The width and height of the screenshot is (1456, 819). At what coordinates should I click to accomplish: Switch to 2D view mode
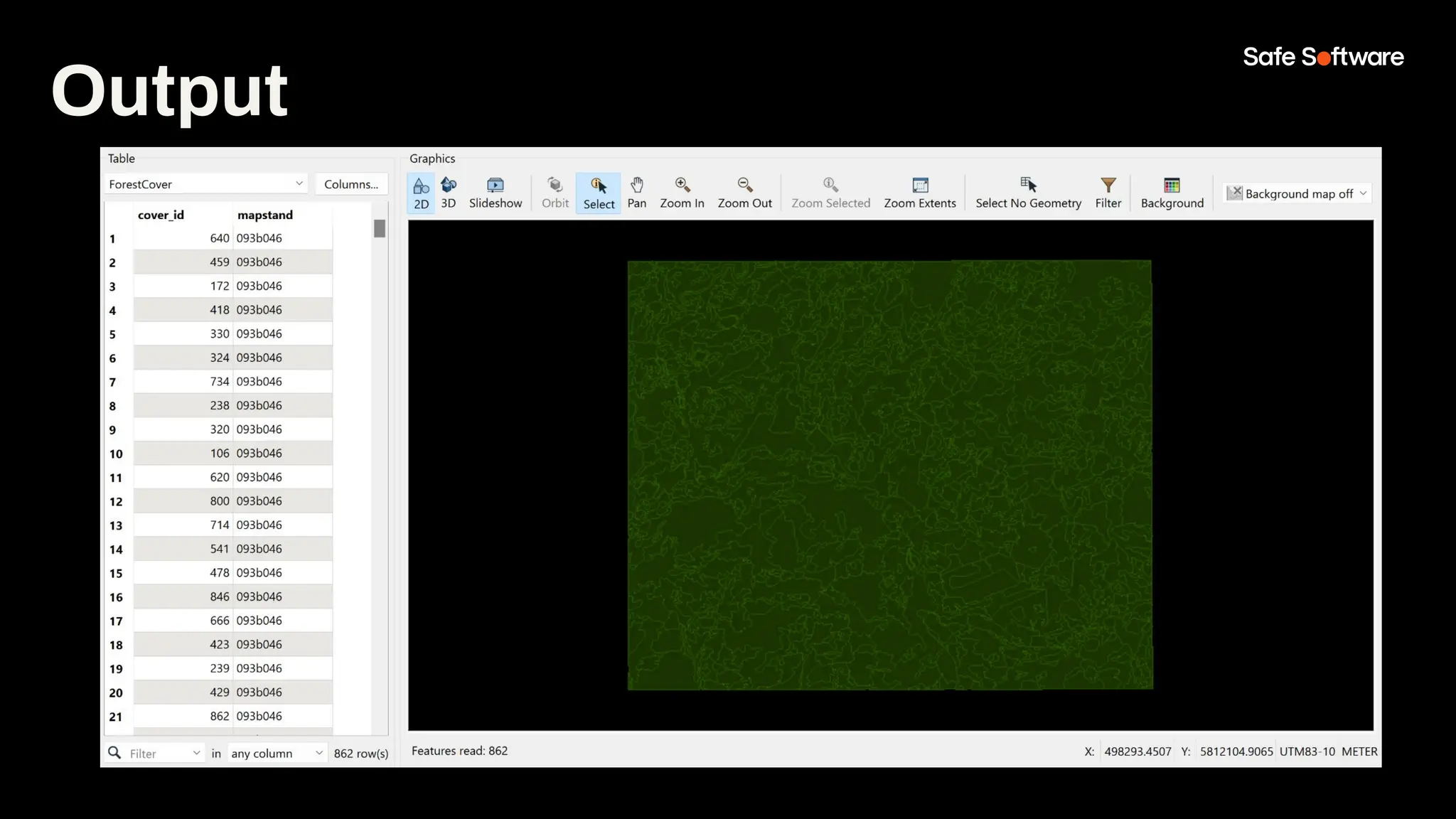coord(421,193)
